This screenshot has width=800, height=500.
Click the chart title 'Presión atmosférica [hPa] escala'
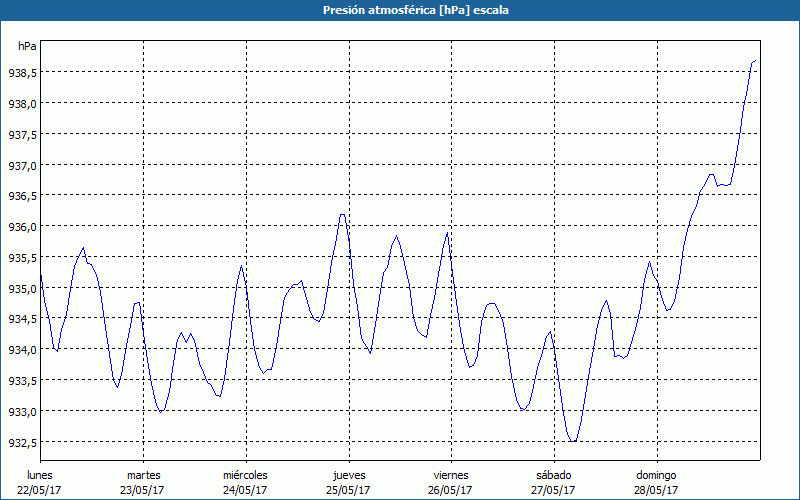tap(399, 10)
